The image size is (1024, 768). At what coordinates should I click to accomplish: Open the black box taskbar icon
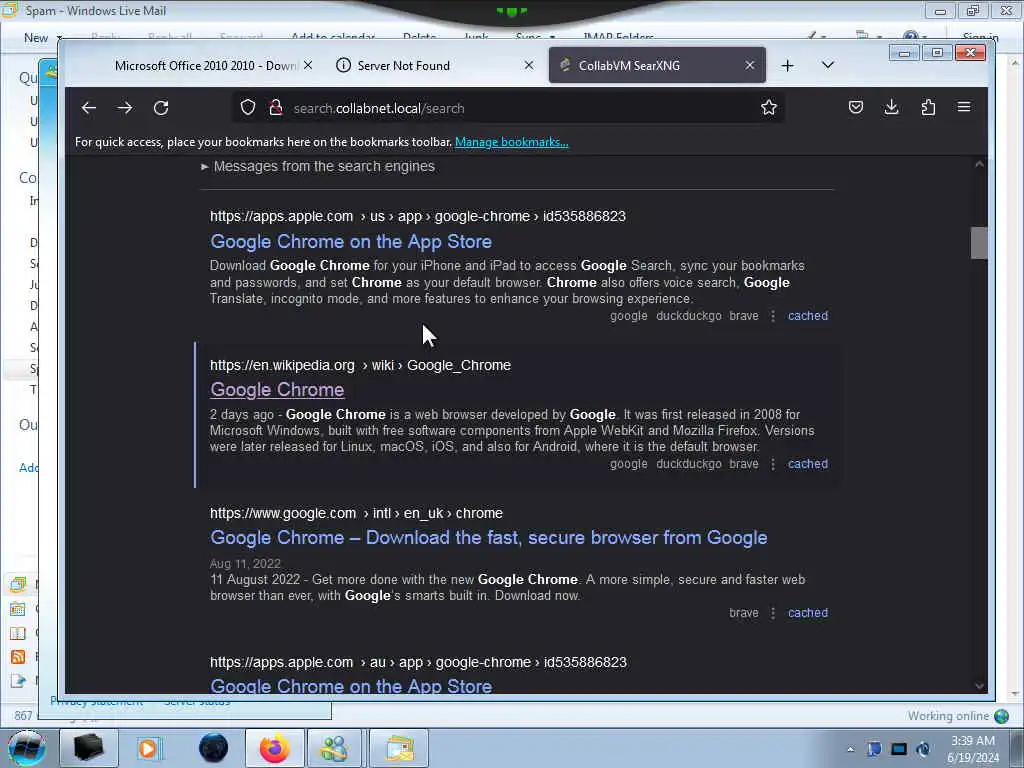[x=88, y=748]
